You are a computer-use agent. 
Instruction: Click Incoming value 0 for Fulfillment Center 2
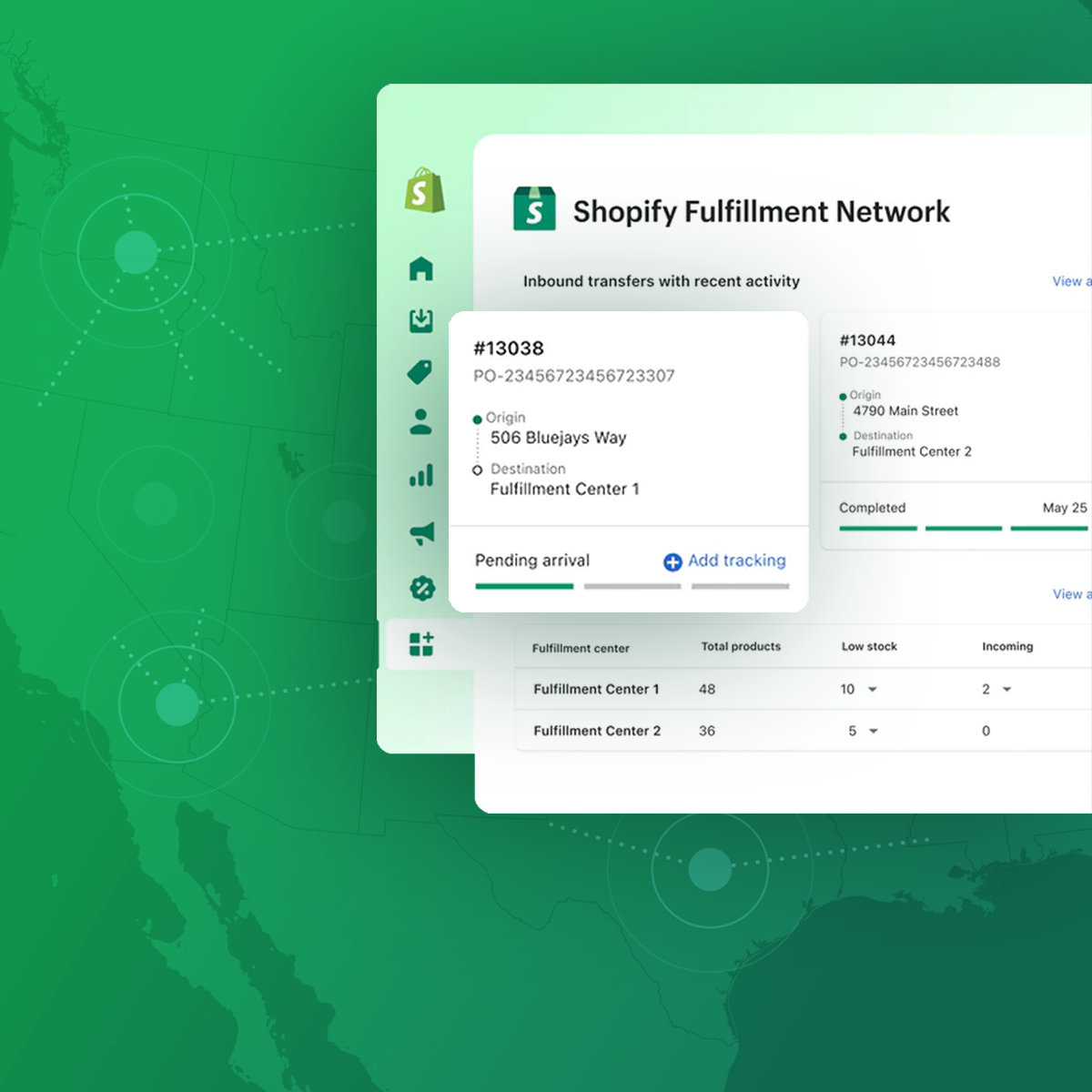click(986, 731)
